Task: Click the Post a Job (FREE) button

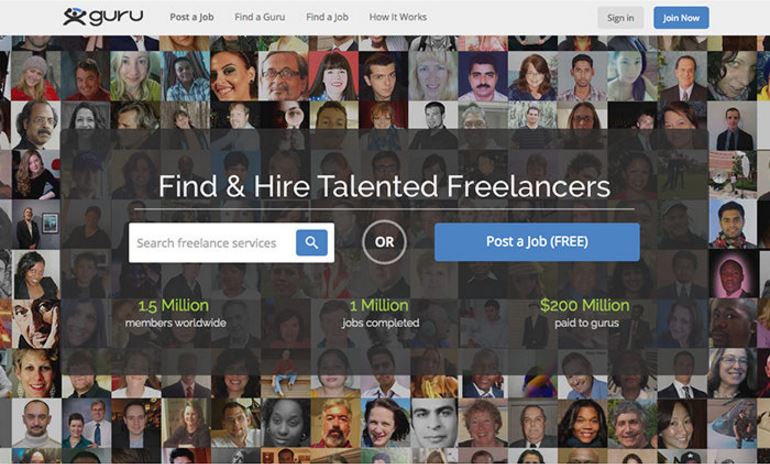Action: click(537, 242)
